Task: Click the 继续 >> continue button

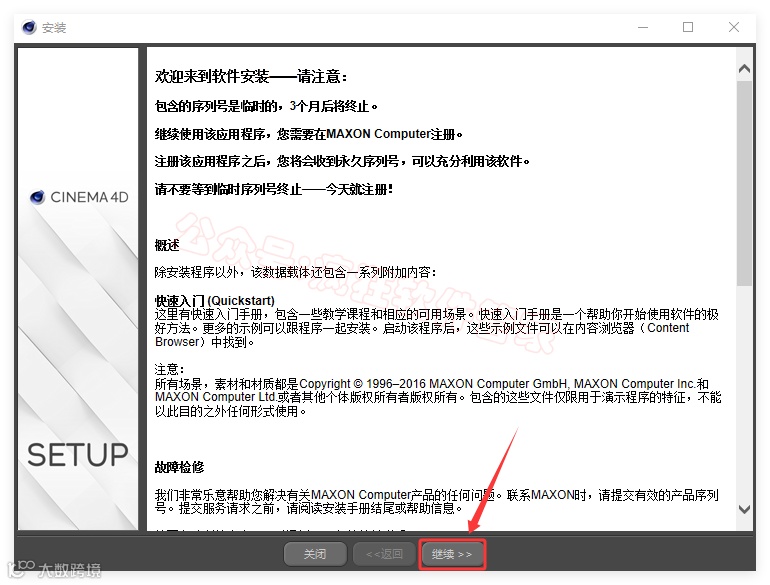Action: pyautogui.click(x=452, y=554)
